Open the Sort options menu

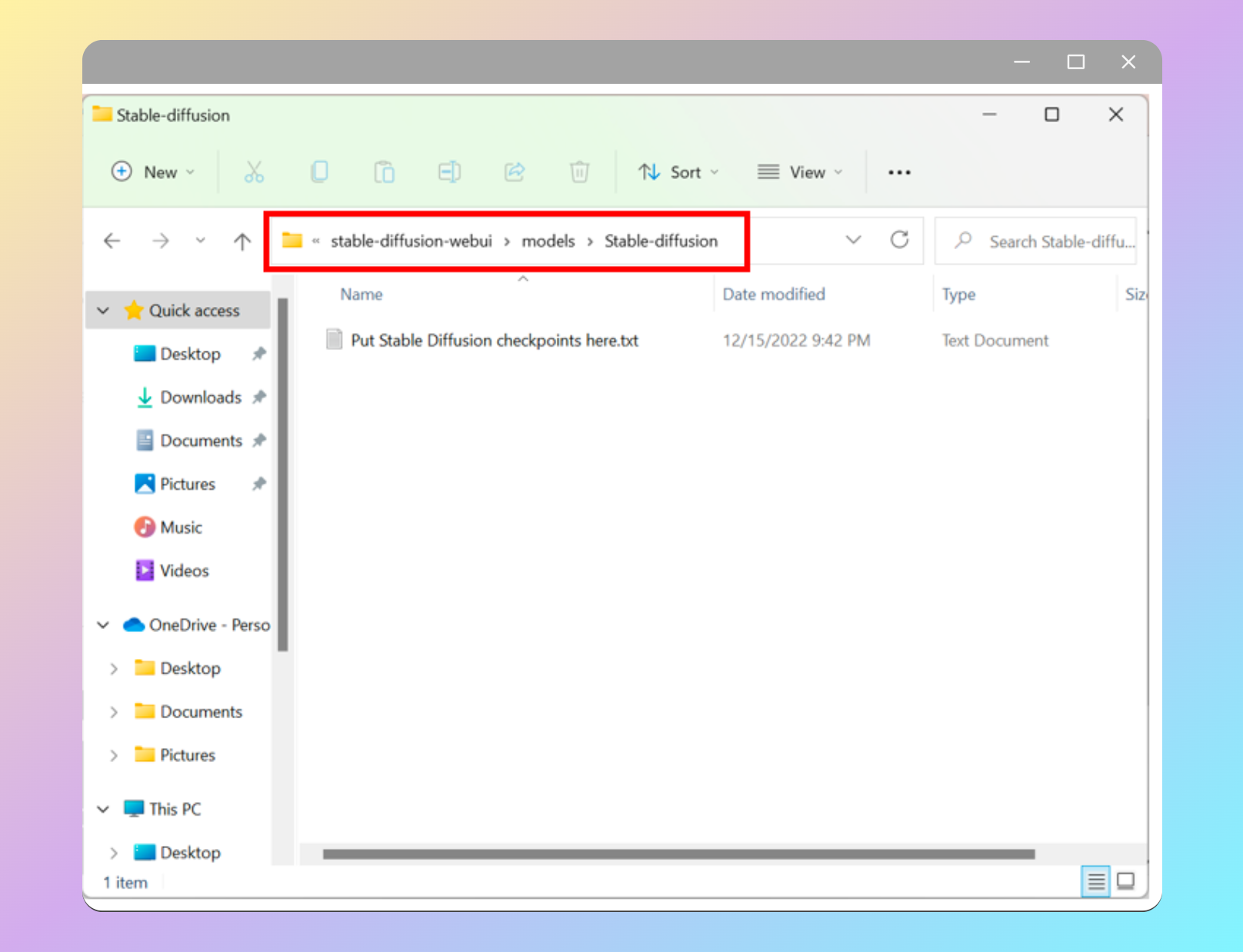[678, 172]
